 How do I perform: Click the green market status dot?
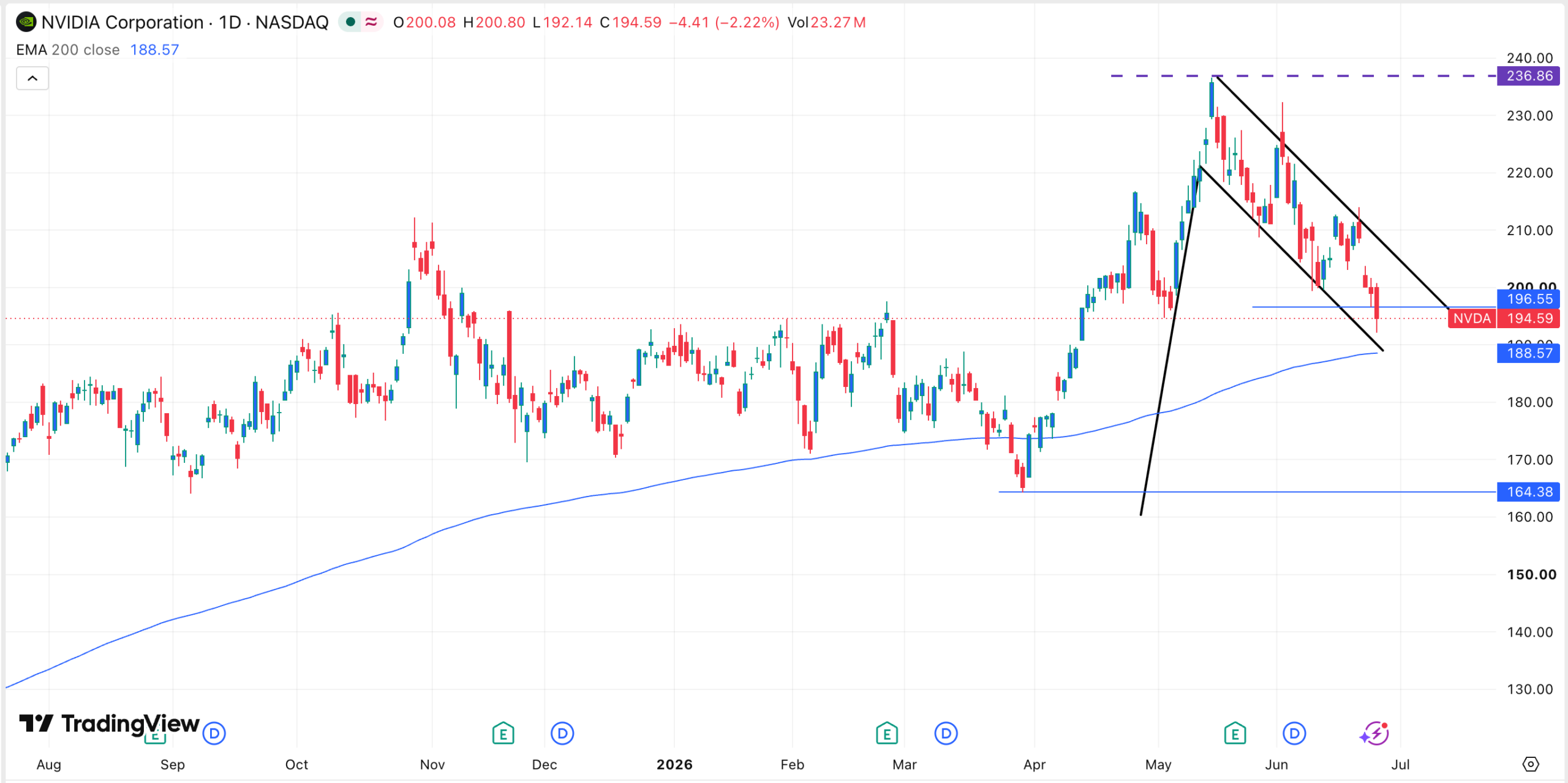click(350, 22)
